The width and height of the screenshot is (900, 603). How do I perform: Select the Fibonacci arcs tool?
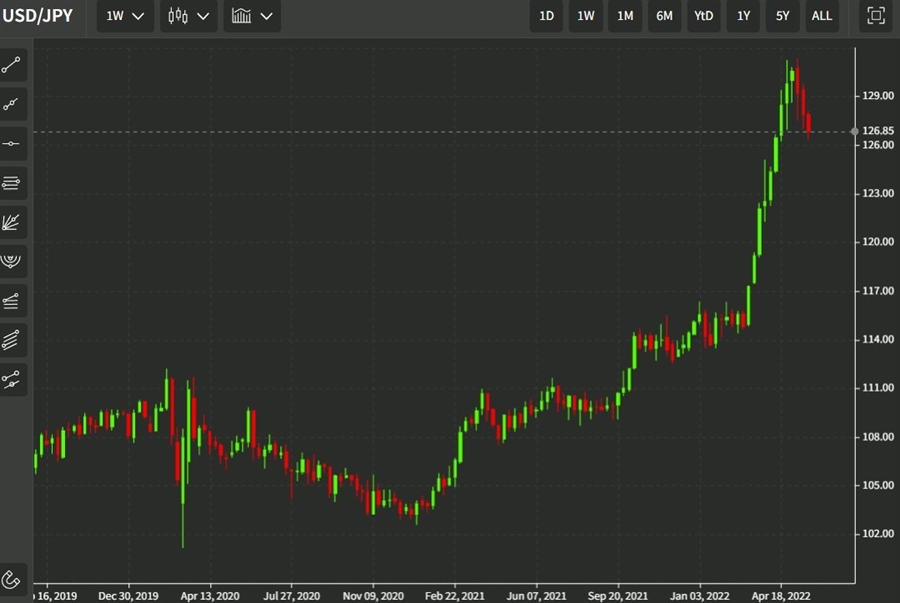[12, 262]
